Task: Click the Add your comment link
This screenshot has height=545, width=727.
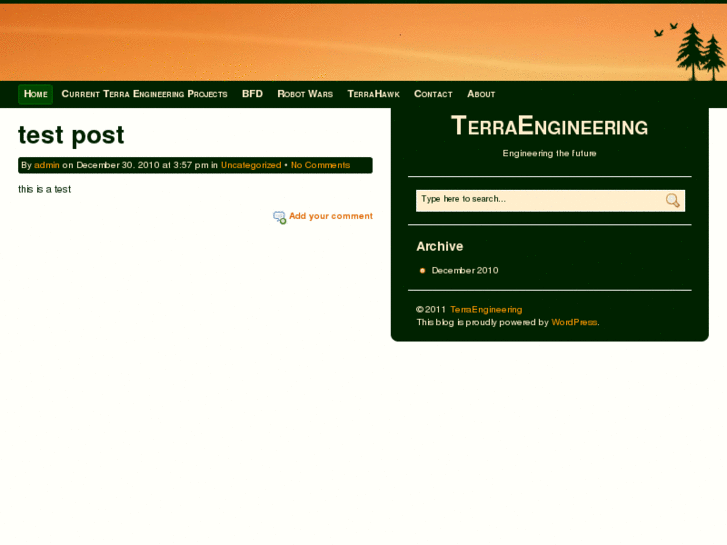Action: tap(331, 216)
